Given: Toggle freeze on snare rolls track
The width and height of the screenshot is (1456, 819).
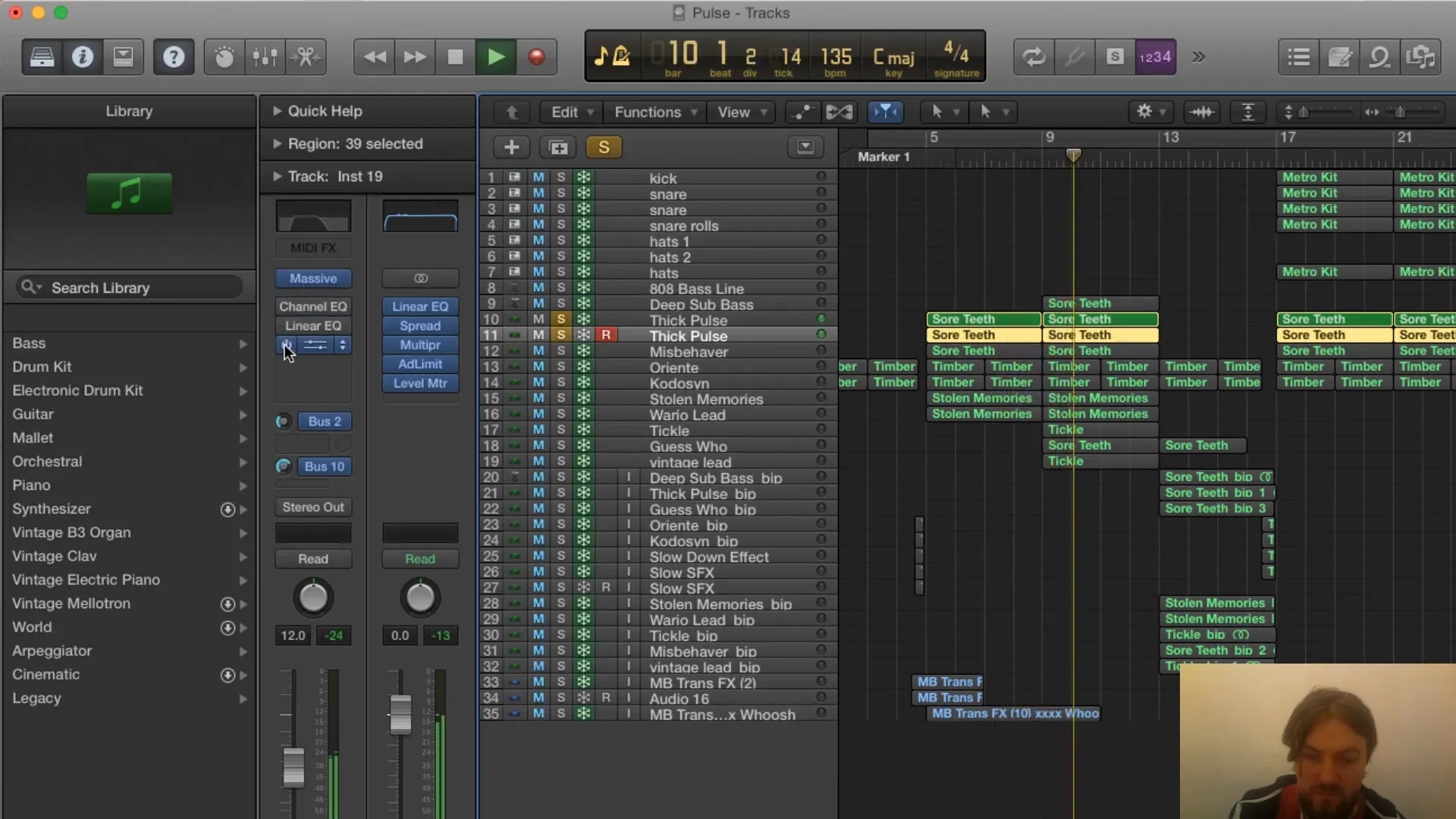Looking at the screenshot, I should [584, 225].
